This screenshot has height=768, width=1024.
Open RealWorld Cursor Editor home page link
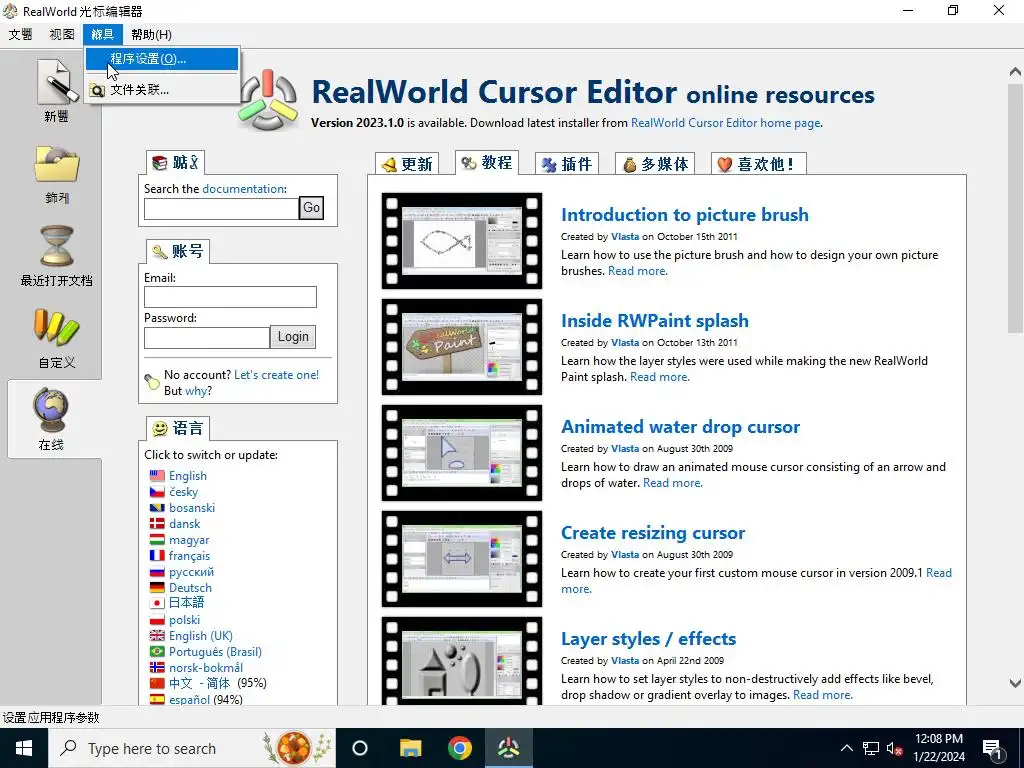pyautogui.click(x=726, y=123)
